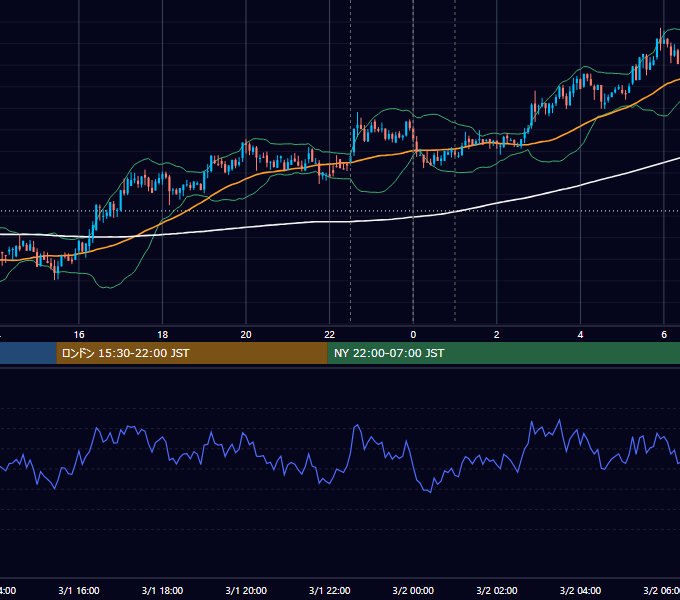Click the "2" hour label on chart axis
Image resolution: width=680 pixels, height=600 pixels.
(x=497, y=335)
